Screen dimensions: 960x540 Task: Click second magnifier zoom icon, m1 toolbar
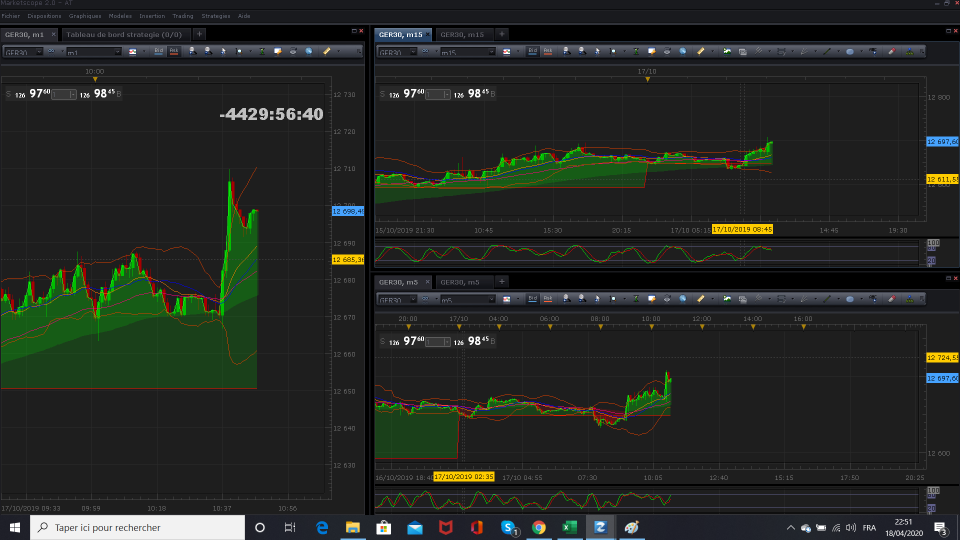click(208, 51)
